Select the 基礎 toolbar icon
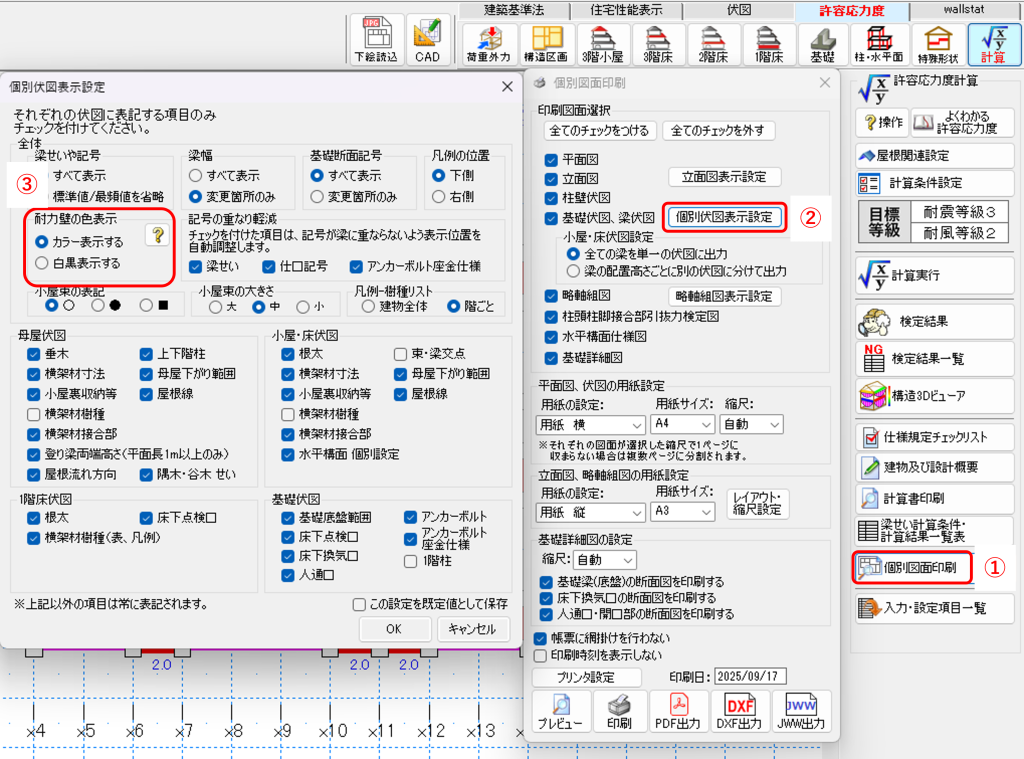 [x=823, y=45]
